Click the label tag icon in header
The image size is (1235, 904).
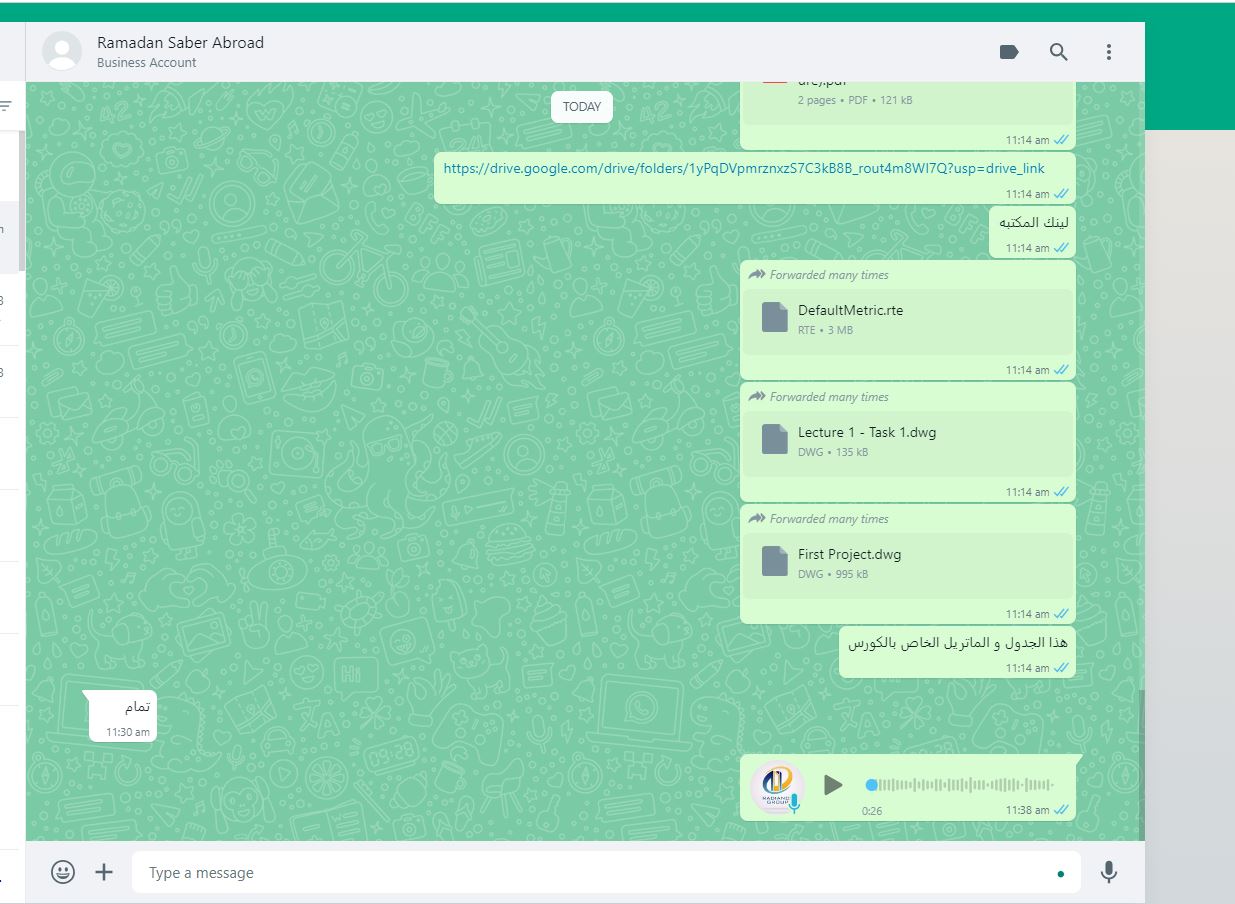click(x=1009, y=52)
